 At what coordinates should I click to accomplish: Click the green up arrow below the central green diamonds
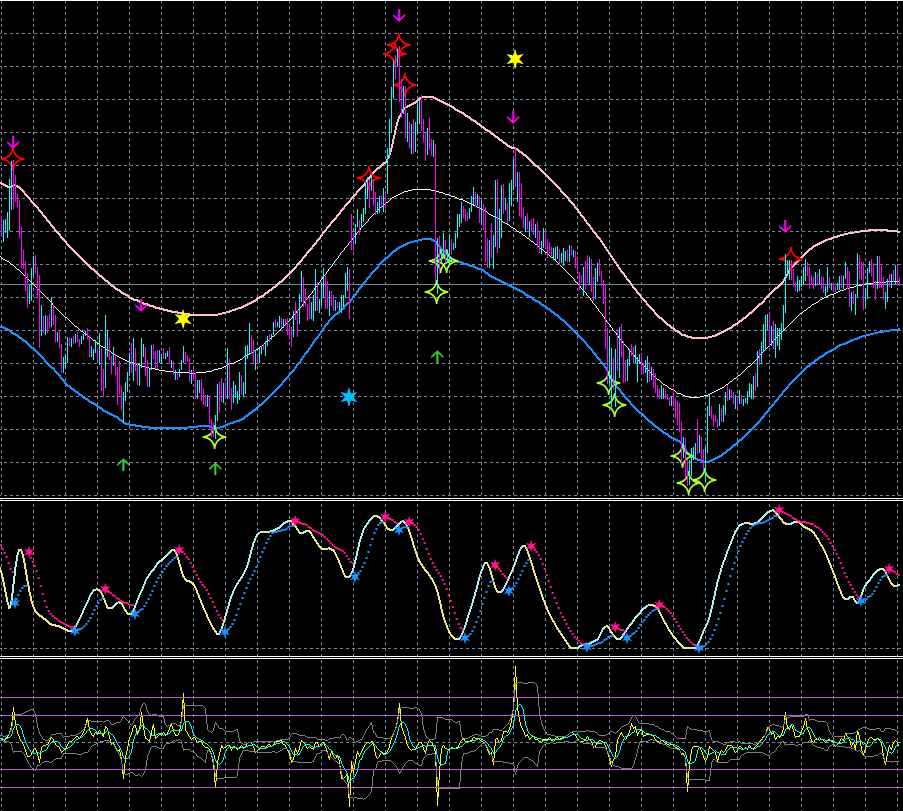pos(437,357)
